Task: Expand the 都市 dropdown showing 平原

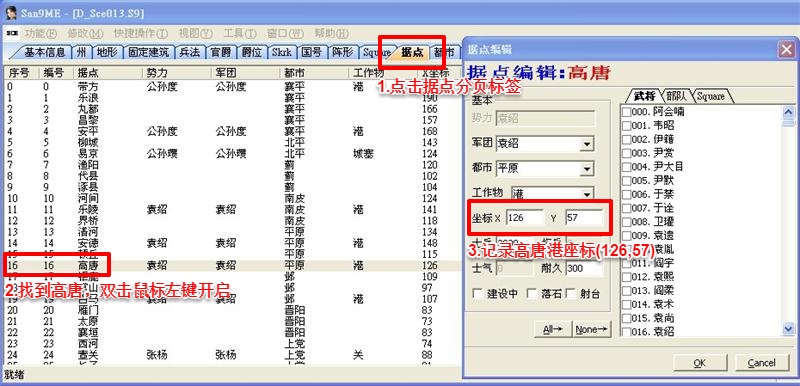Action: click(x=587, y=169)
